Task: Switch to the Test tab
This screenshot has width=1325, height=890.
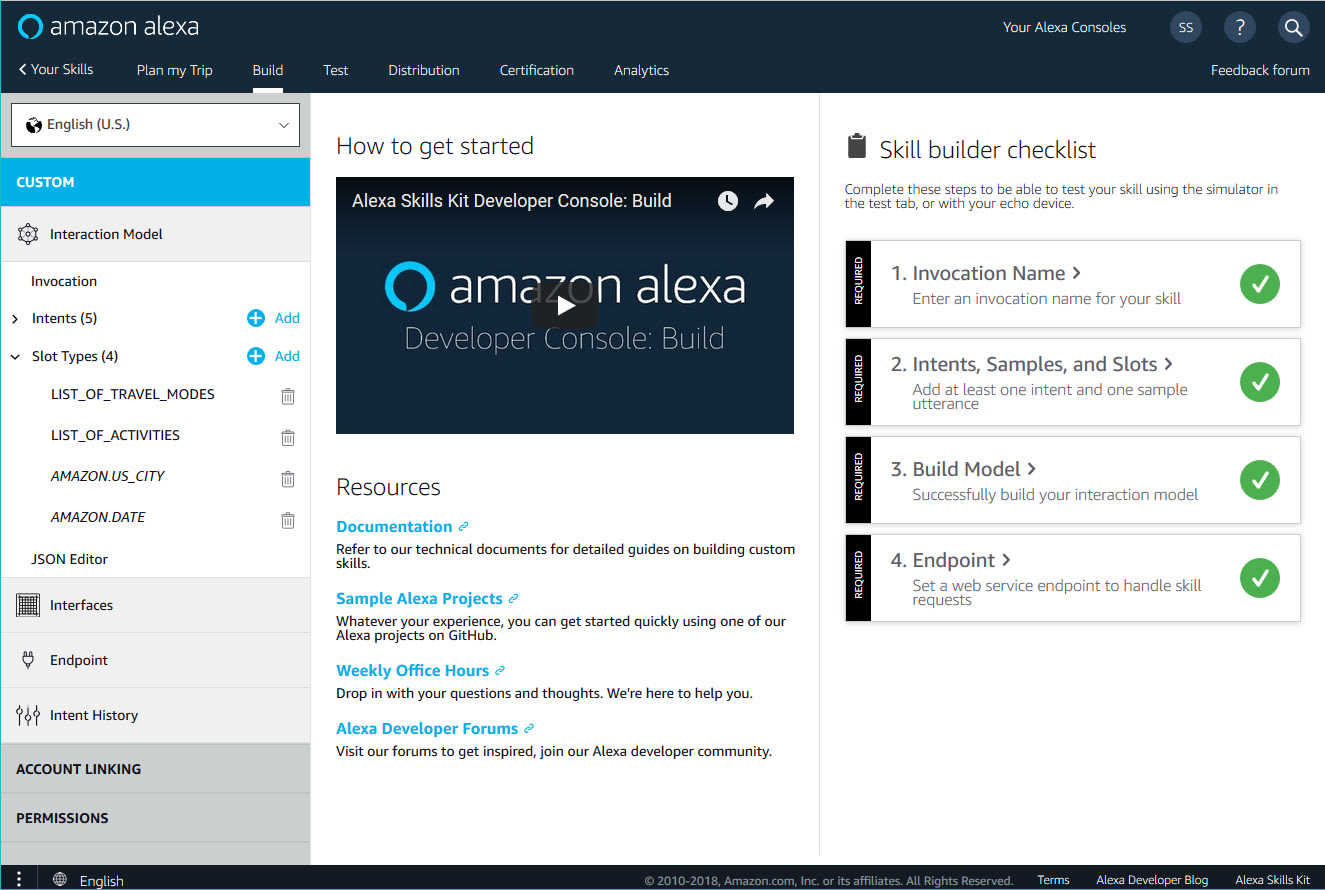Action: (336, 70)
